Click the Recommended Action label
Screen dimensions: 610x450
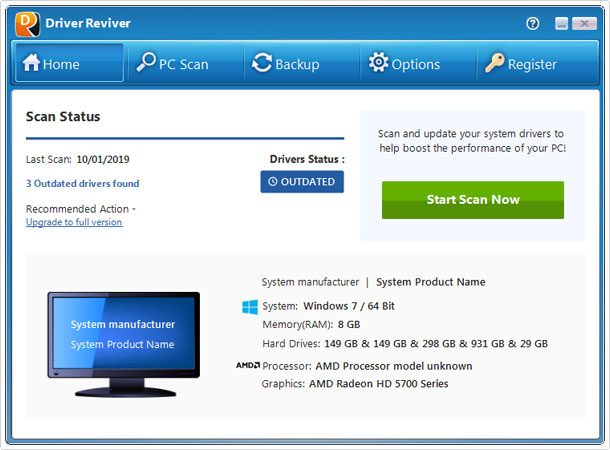pyautogui.click(x=81, y=209)
